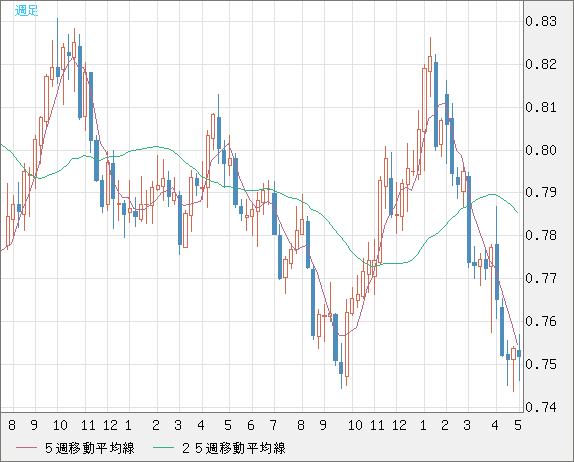574x462 pixels.
Task: Click the 0.79 price axis label
Action: tap(541, 192)
